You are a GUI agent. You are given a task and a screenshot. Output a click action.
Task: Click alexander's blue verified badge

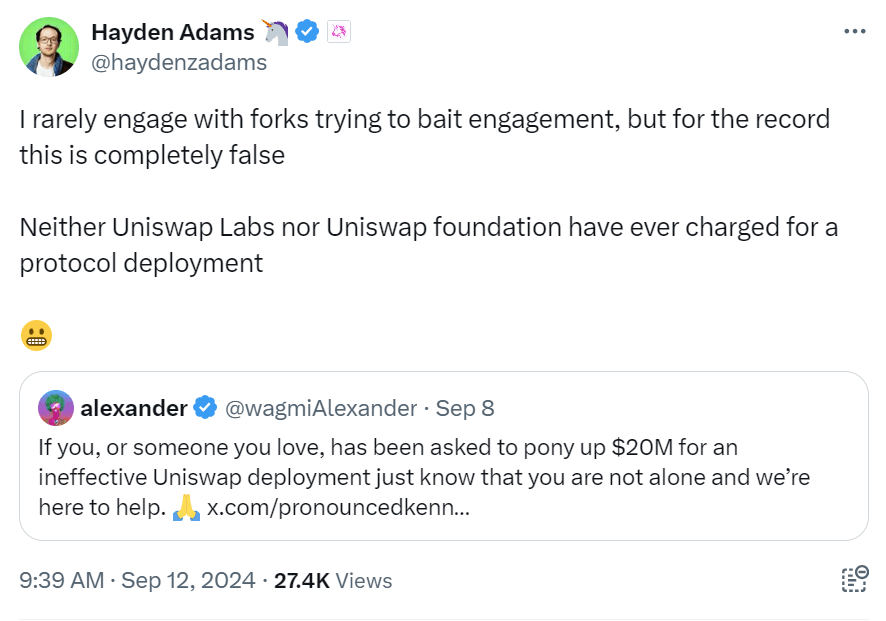coord(206,408)
